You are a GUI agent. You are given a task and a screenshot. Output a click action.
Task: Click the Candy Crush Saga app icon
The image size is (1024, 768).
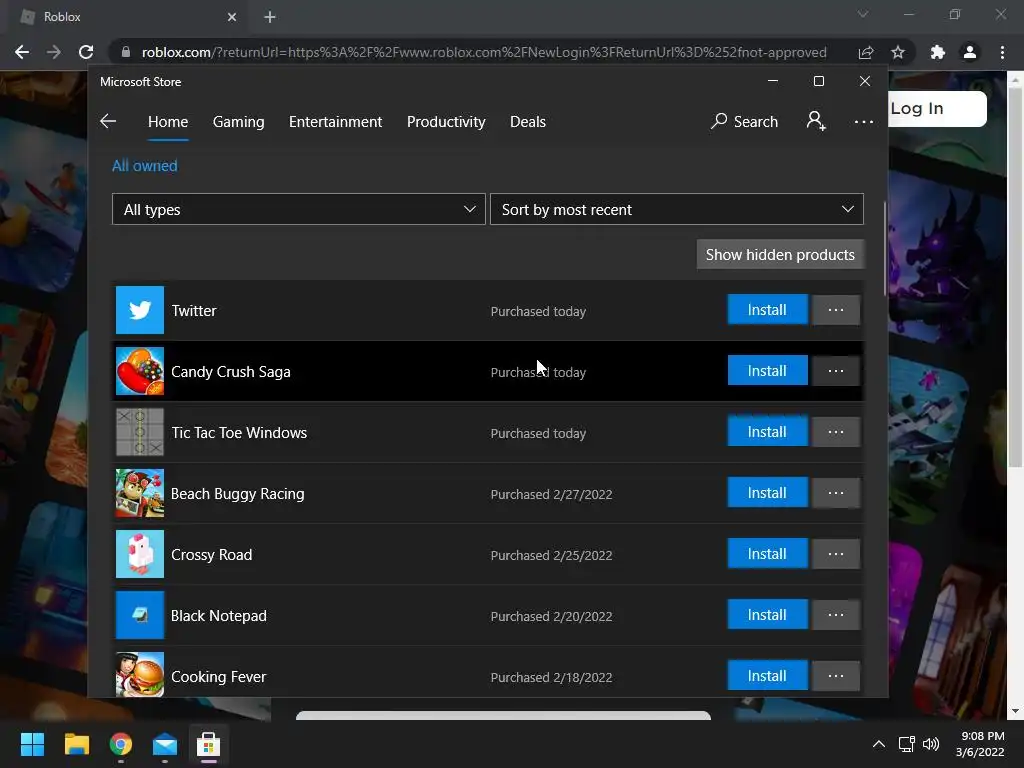click(140, 371)
